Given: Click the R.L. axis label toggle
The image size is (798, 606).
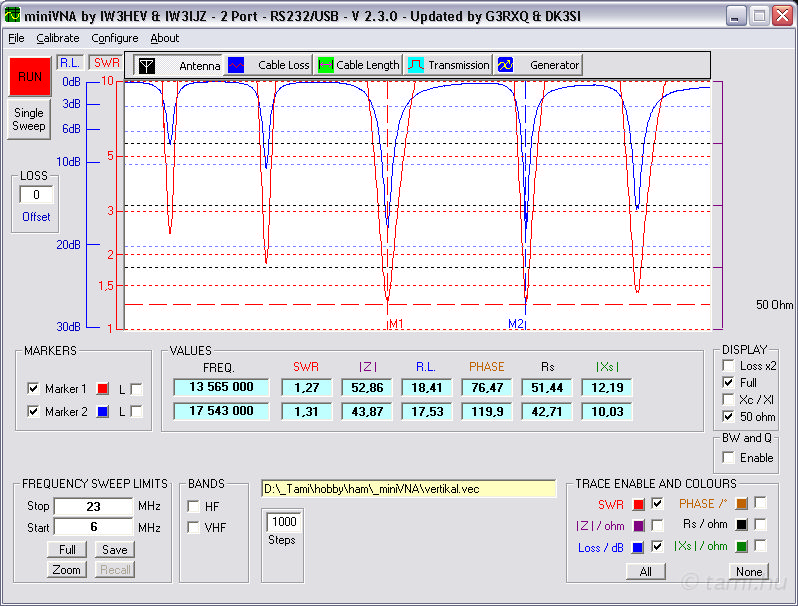Looking at the screenshot, I should [69, 62].
